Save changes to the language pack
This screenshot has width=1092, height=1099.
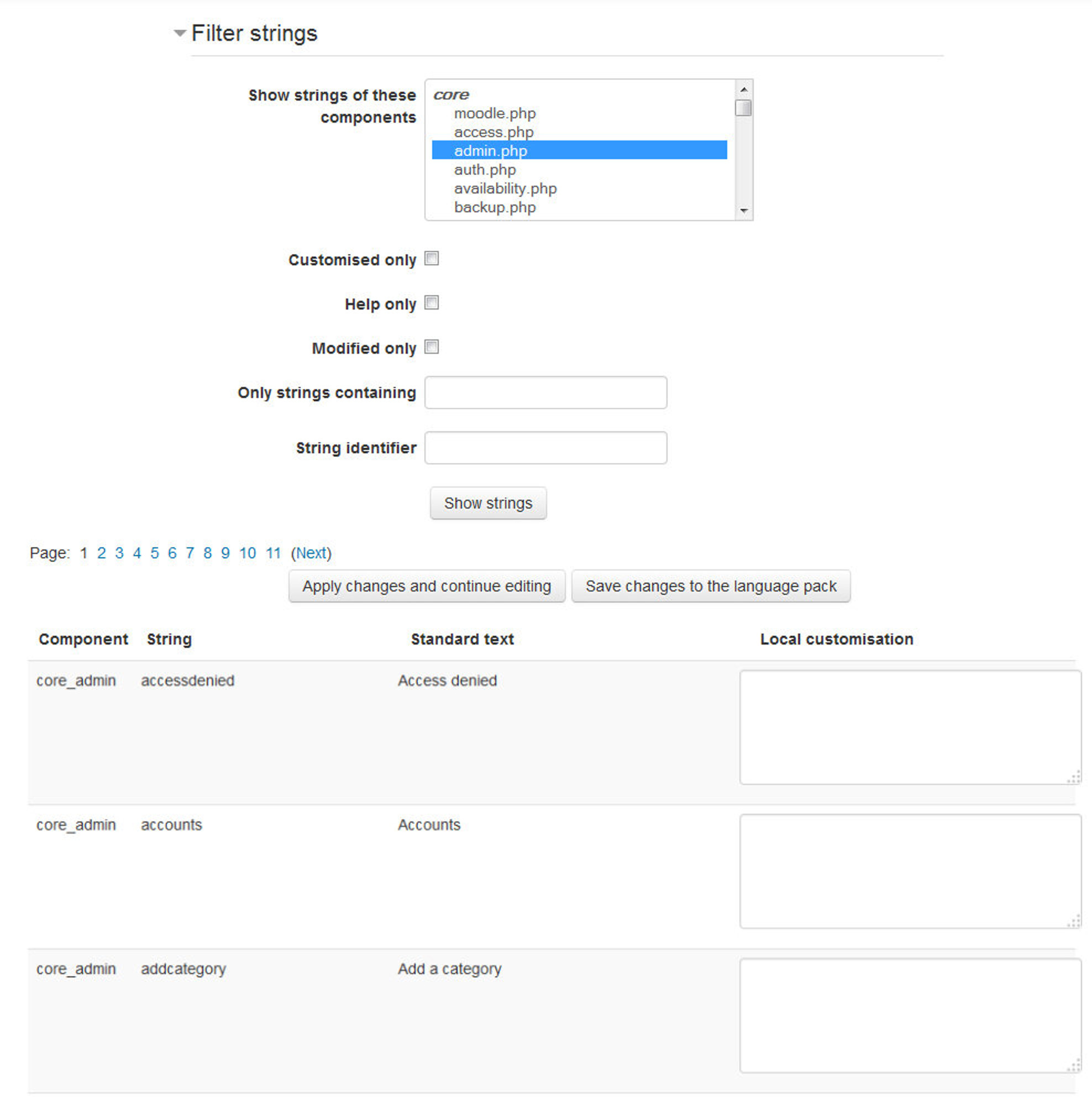[710, 587]
